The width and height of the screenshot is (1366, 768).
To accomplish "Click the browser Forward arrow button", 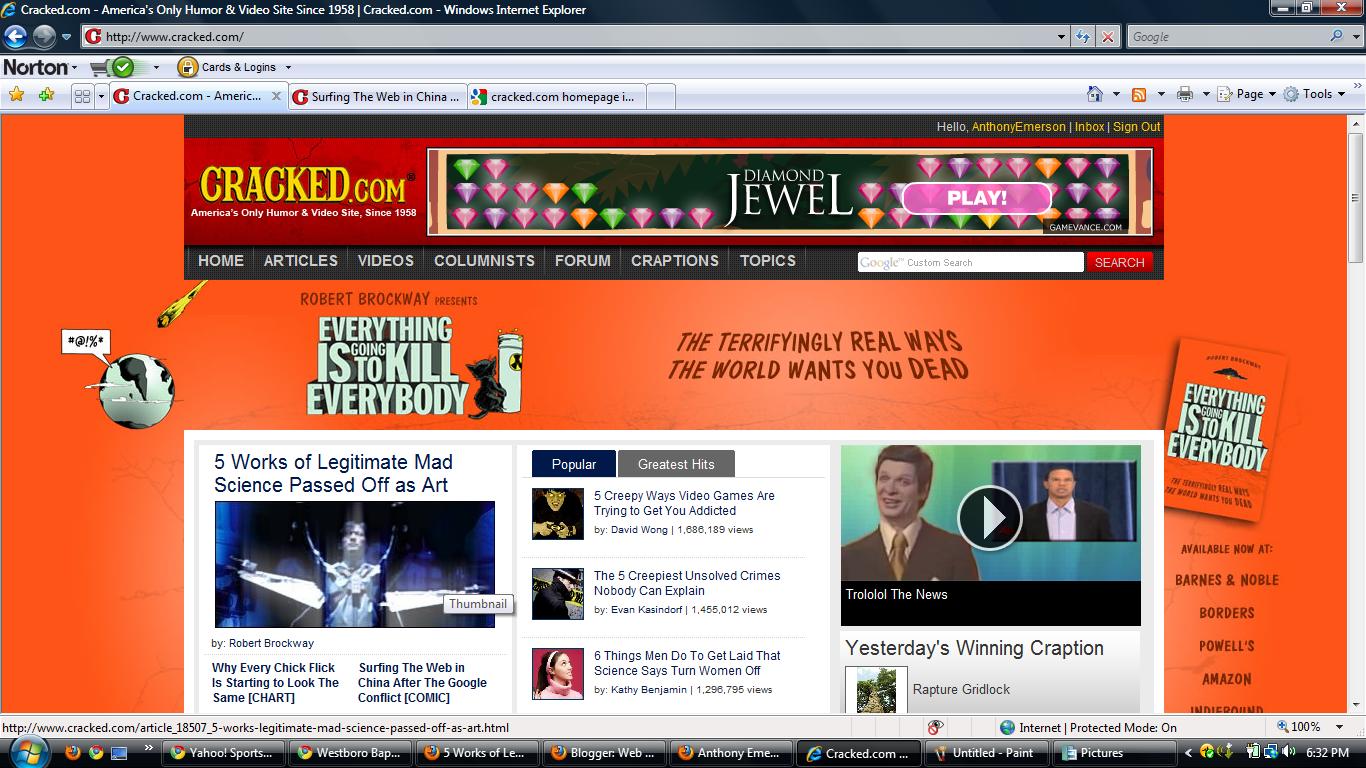I will click(44, 37).
